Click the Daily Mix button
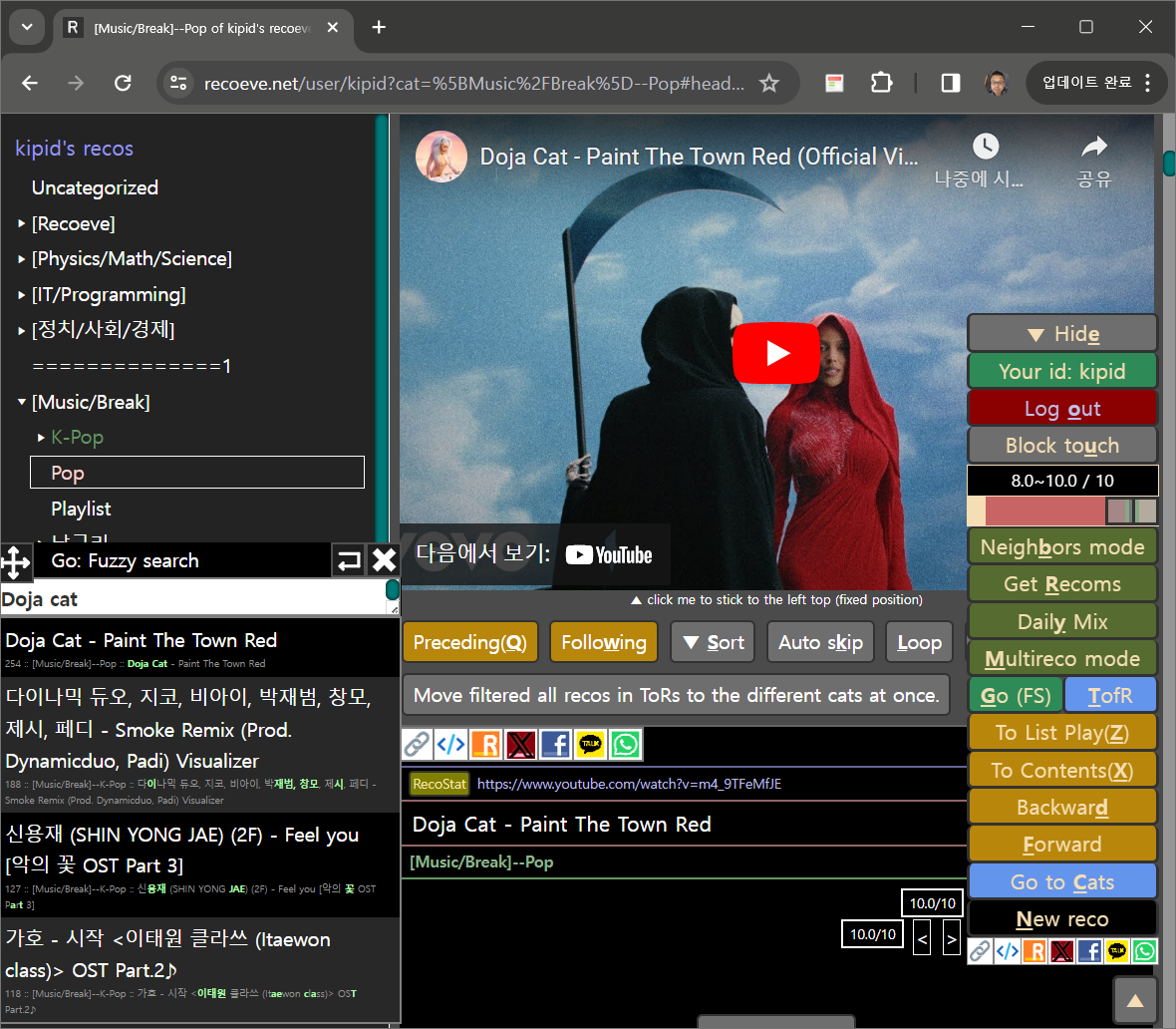Viewport: 1176px width, 1029px height. (1062, 621)
